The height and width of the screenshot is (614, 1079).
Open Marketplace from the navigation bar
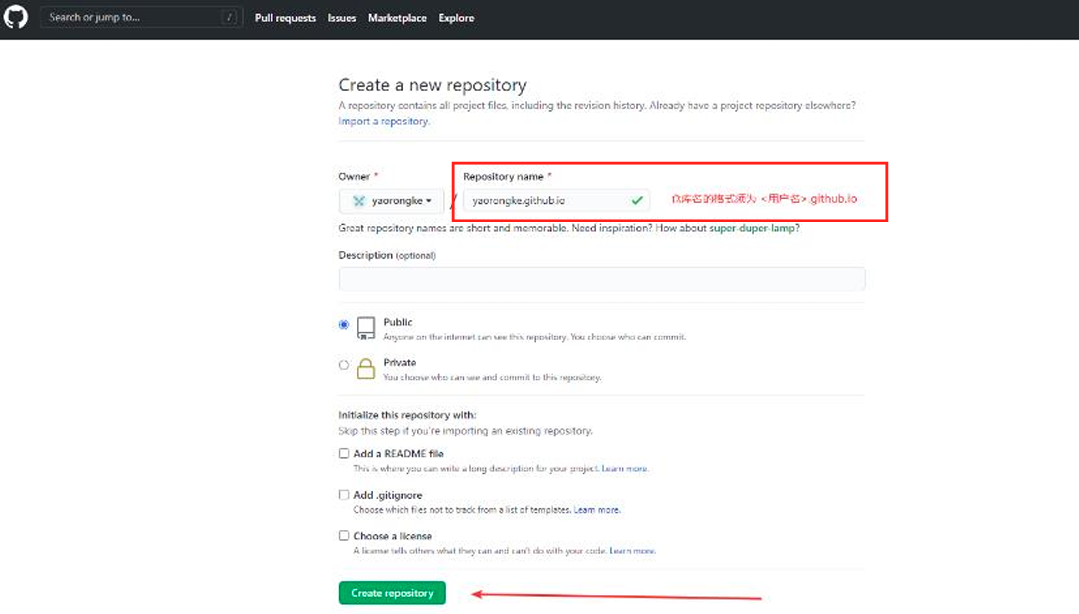pos(397,18)
